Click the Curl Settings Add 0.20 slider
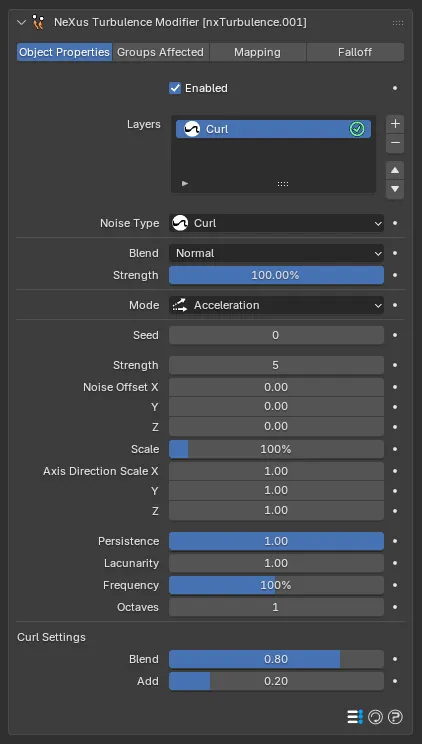 pos(276,681)
